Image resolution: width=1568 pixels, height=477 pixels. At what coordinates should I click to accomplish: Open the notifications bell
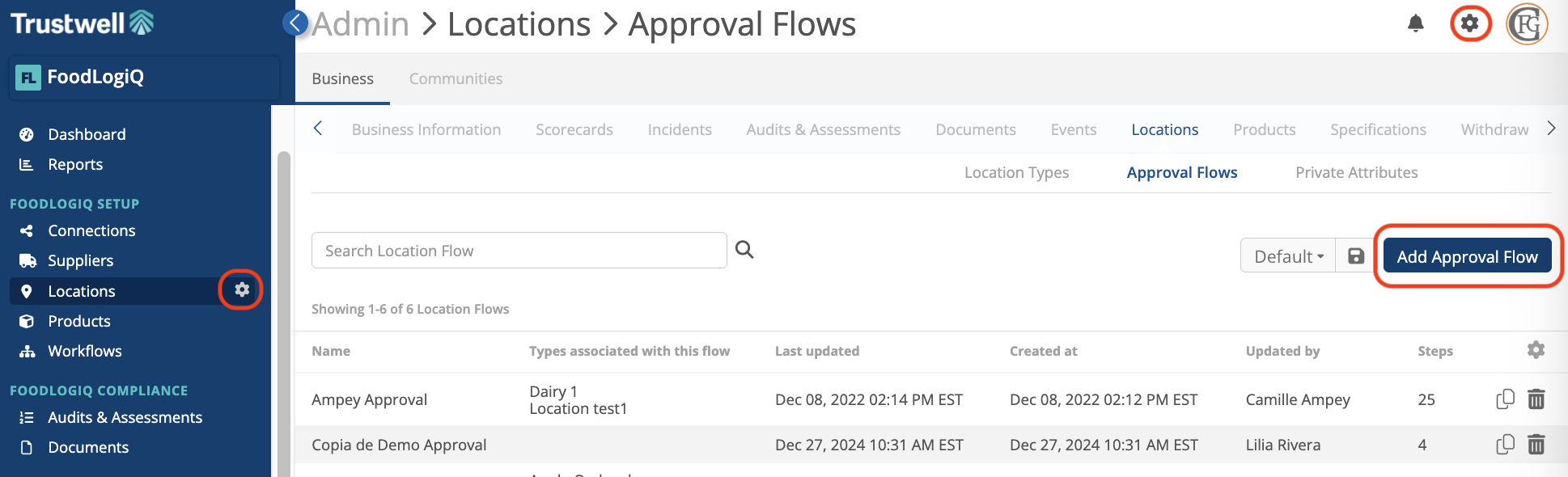point(1415,23)
